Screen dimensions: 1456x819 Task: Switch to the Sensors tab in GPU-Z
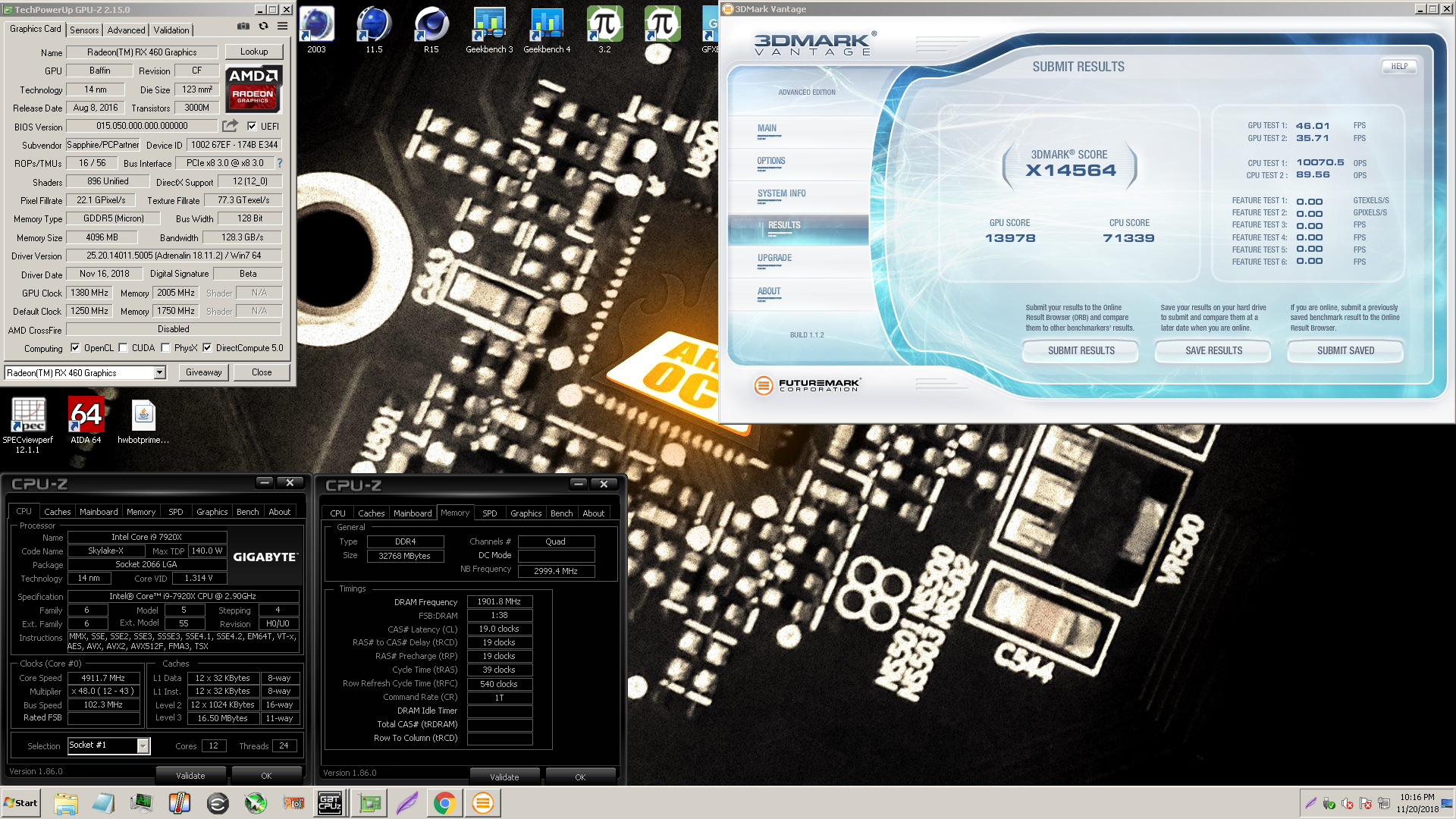point(84,30)
